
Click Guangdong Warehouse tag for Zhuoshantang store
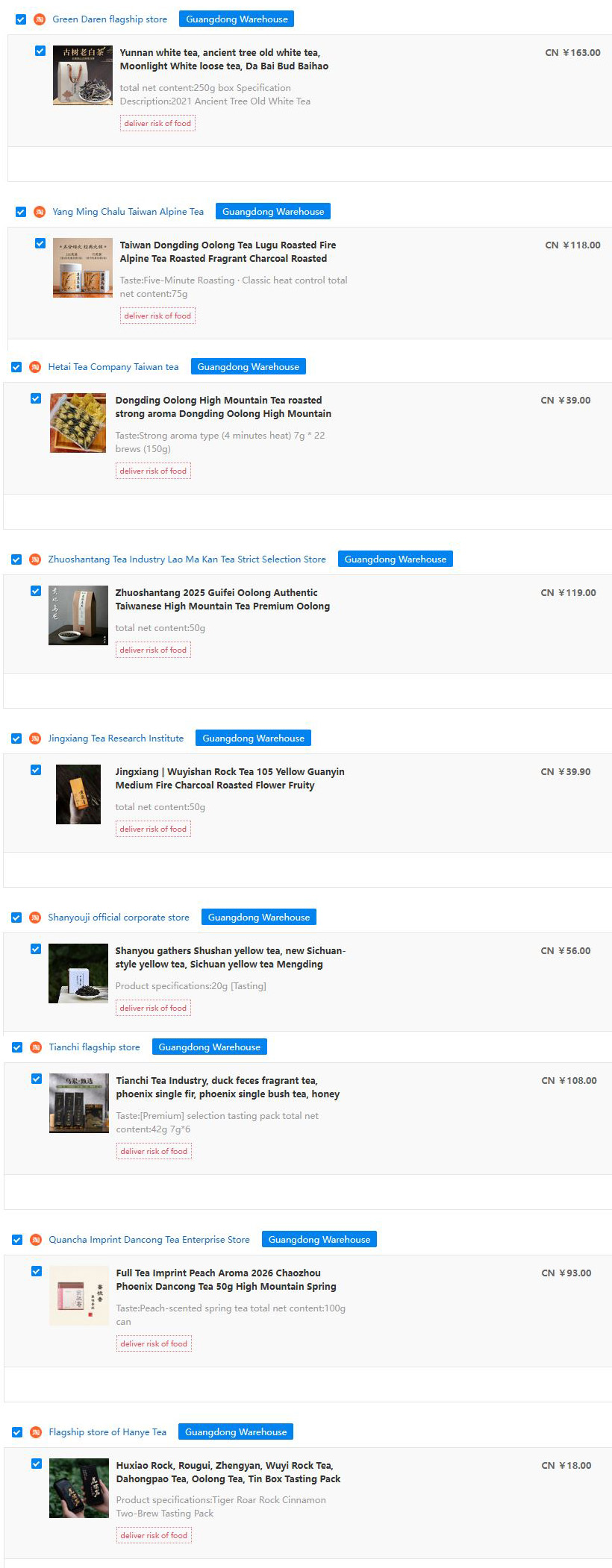pyautogui.click(x=396, y=559)
